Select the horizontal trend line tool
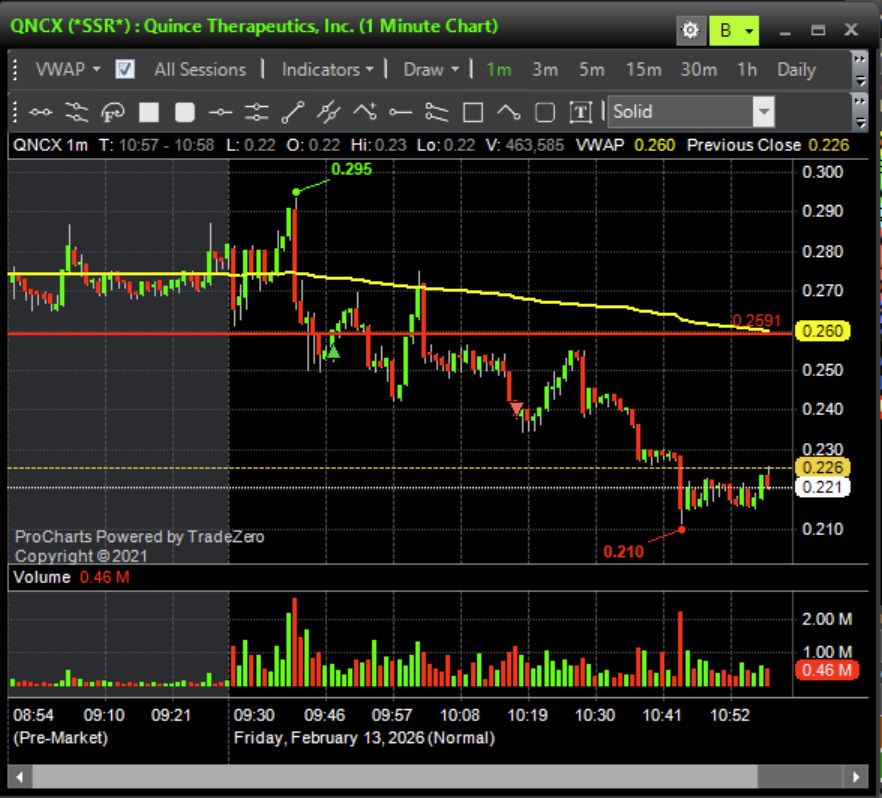882x798 pixels. (x=40, y=112)
